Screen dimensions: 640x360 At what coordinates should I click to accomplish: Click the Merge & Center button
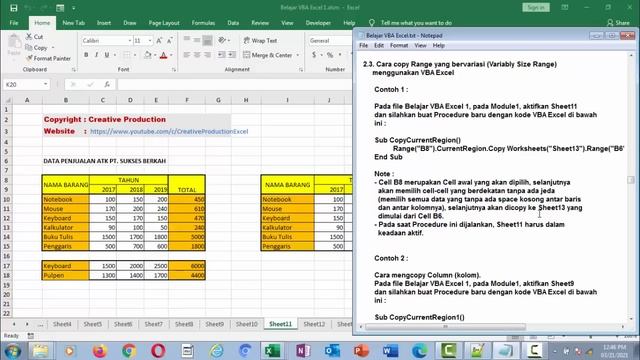tap(268, 55)
